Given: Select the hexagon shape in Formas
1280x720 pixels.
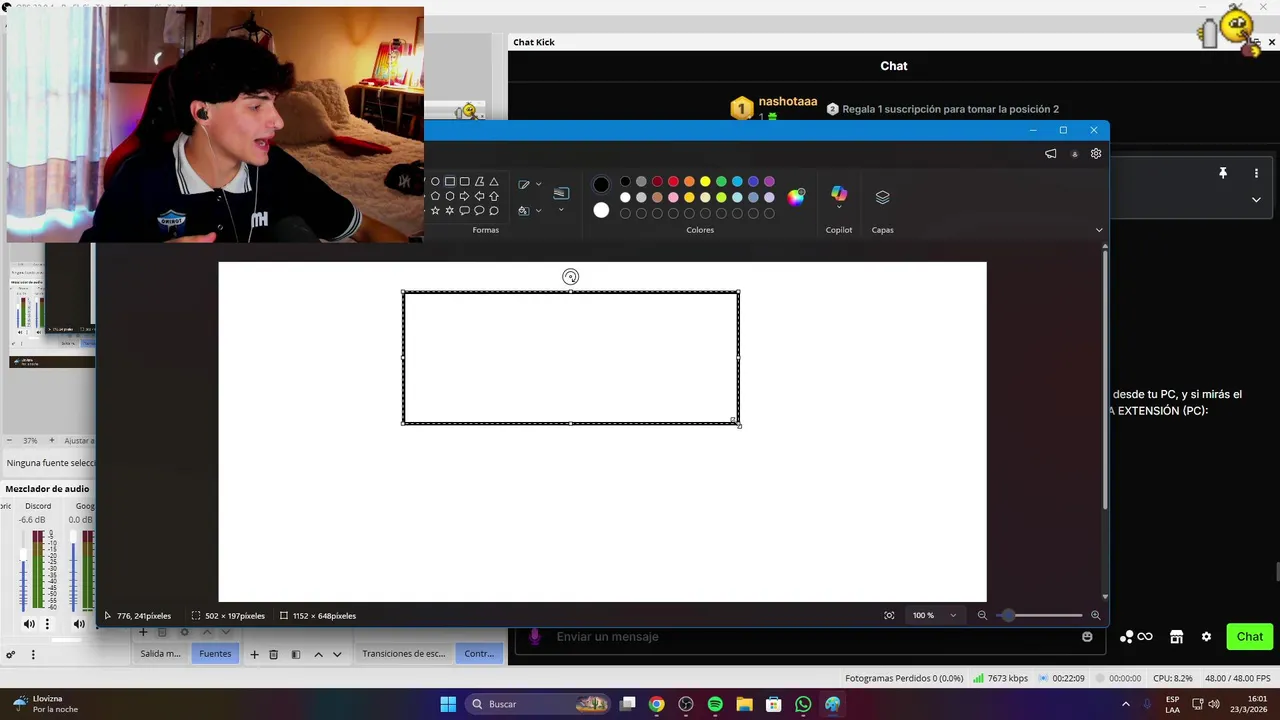Looking at the screenshot, I should coord(450,196).
